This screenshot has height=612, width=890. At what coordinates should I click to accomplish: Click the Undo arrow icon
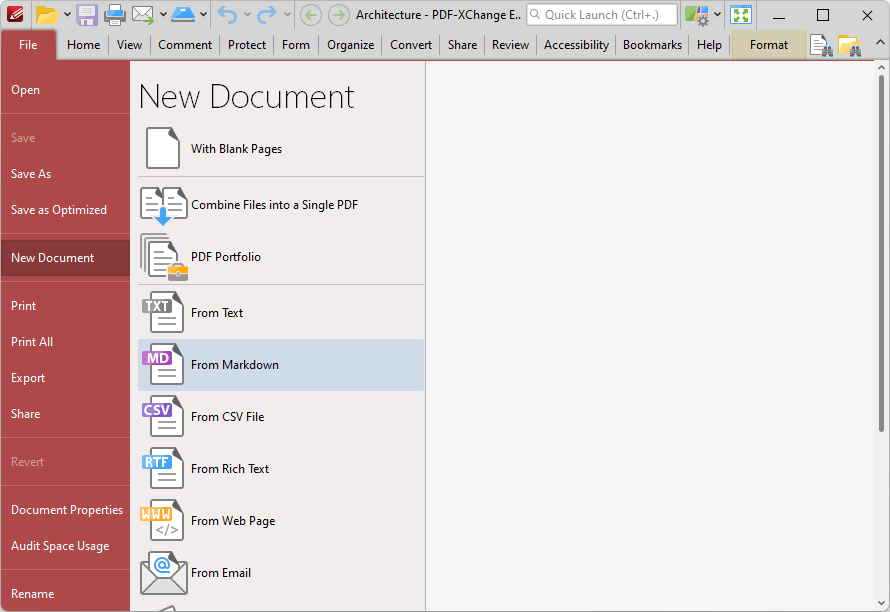228,15
